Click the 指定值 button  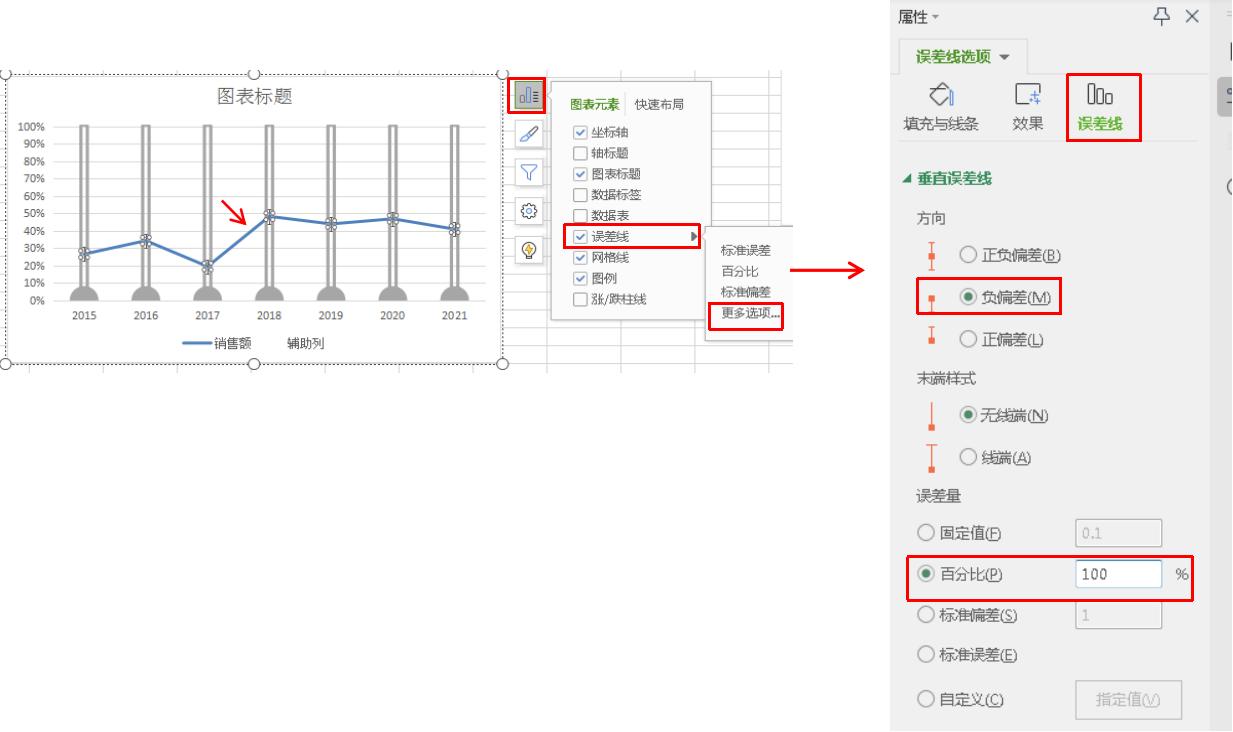point(1128,699)
